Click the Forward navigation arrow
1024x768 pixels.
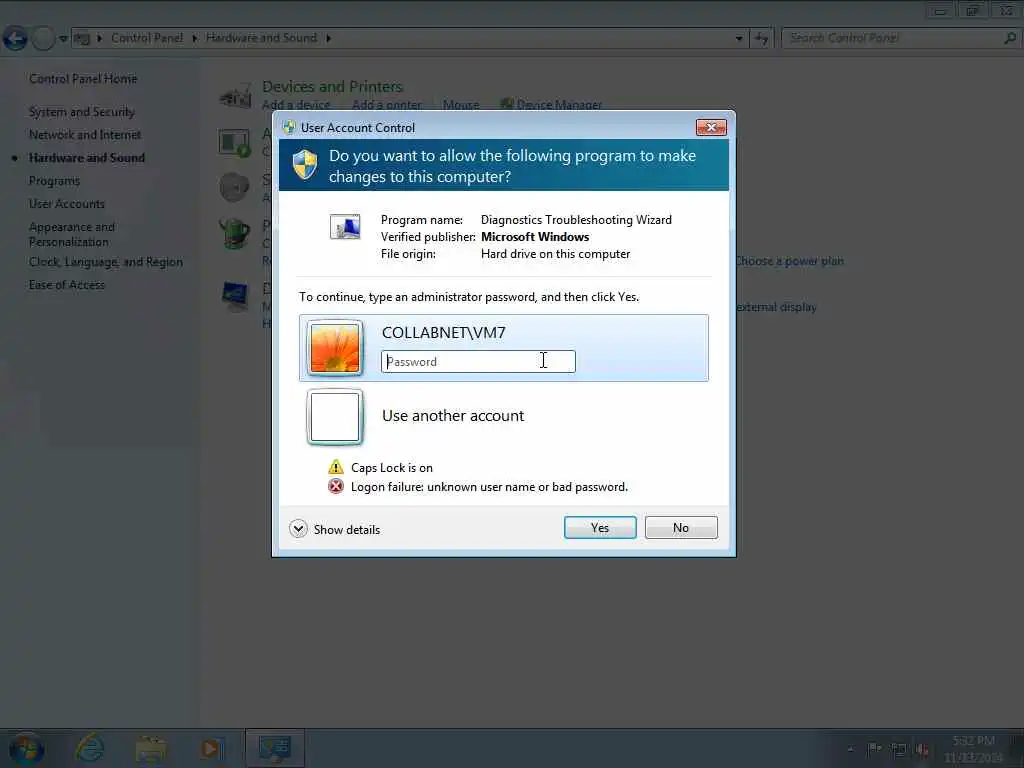coord(43,39)
